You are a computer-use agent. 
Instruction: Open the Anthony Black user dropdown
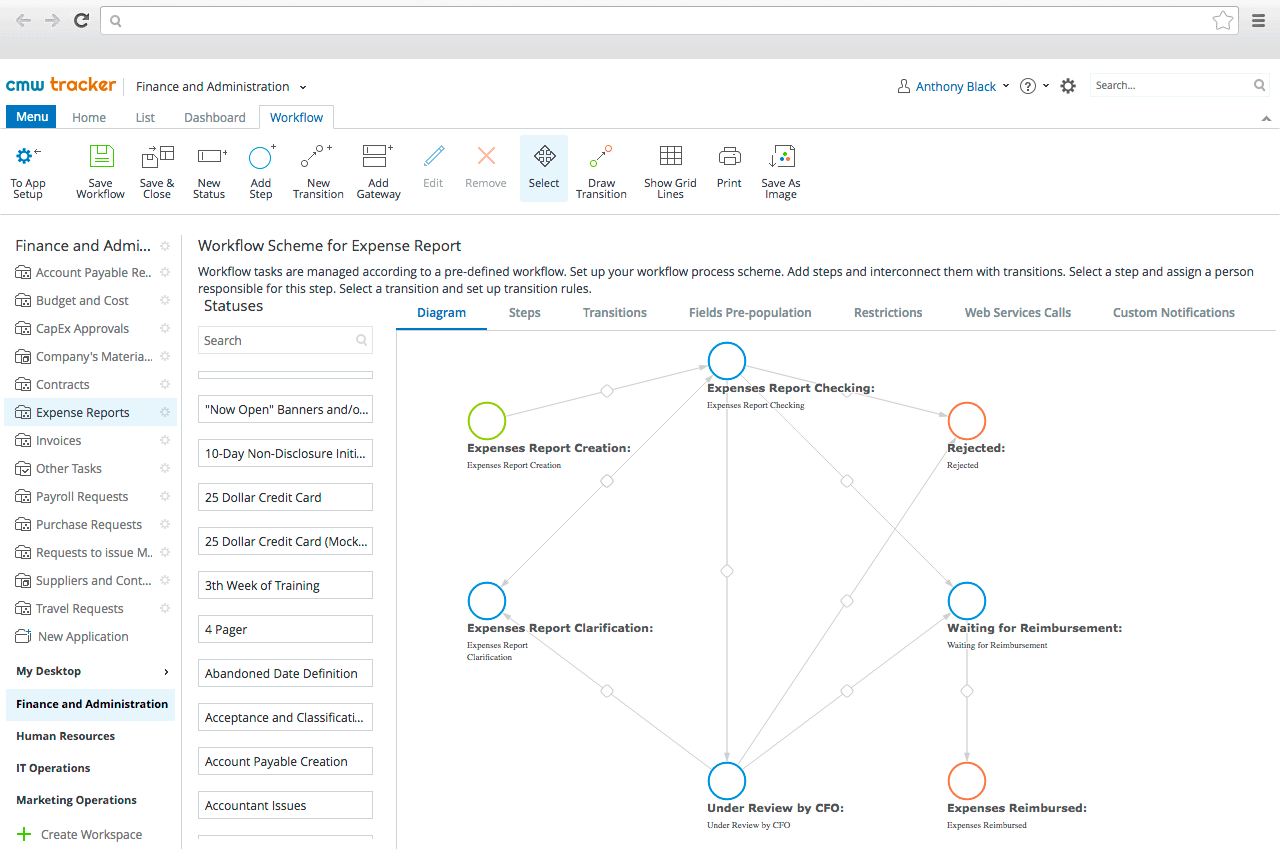pos(955,86)
